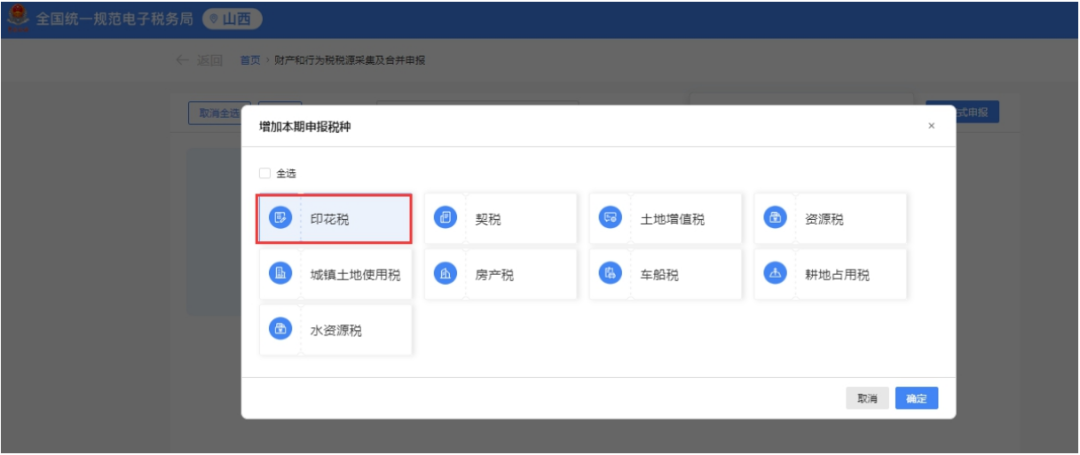Image resolution: width=1080 pixels, height=455 pixels.
Task: Click the back arrow next to 返回
Action: pos(183,60)
